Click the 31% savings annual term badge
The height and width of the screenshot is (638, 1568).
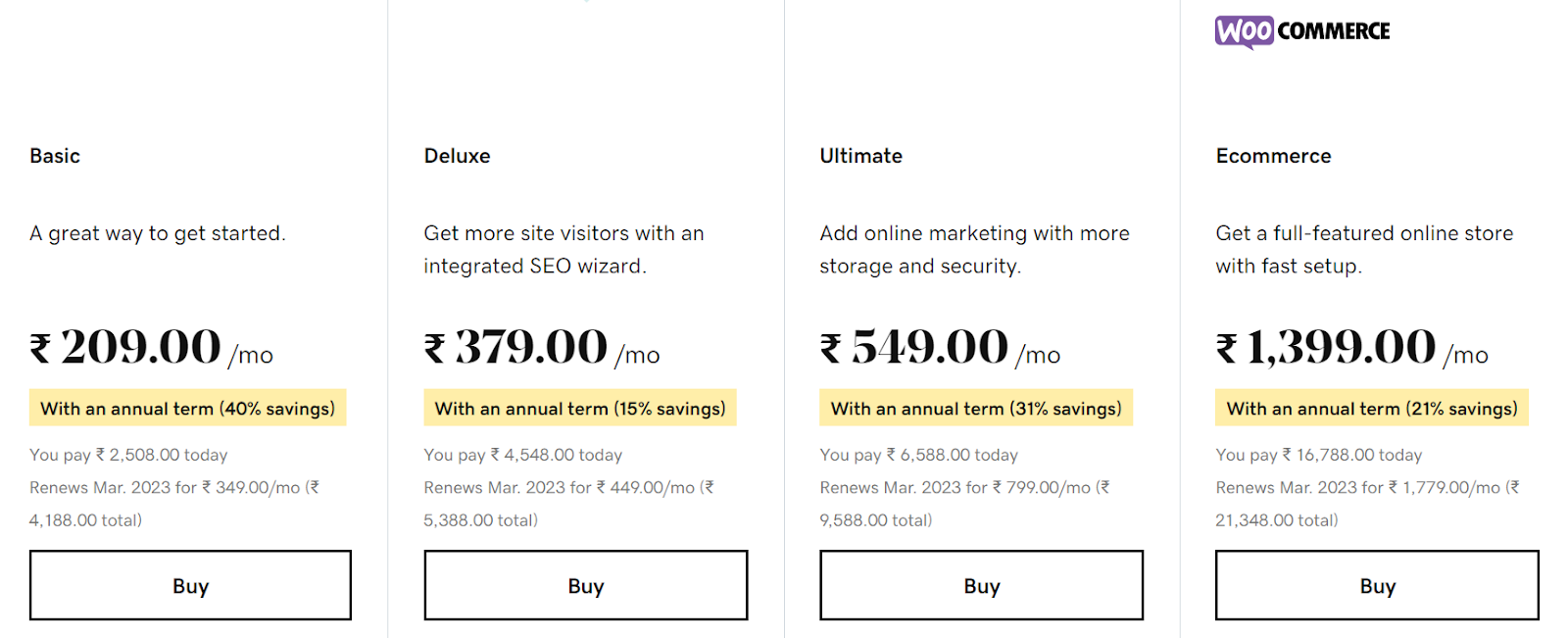pyautogui.click(x=976, y=409)
